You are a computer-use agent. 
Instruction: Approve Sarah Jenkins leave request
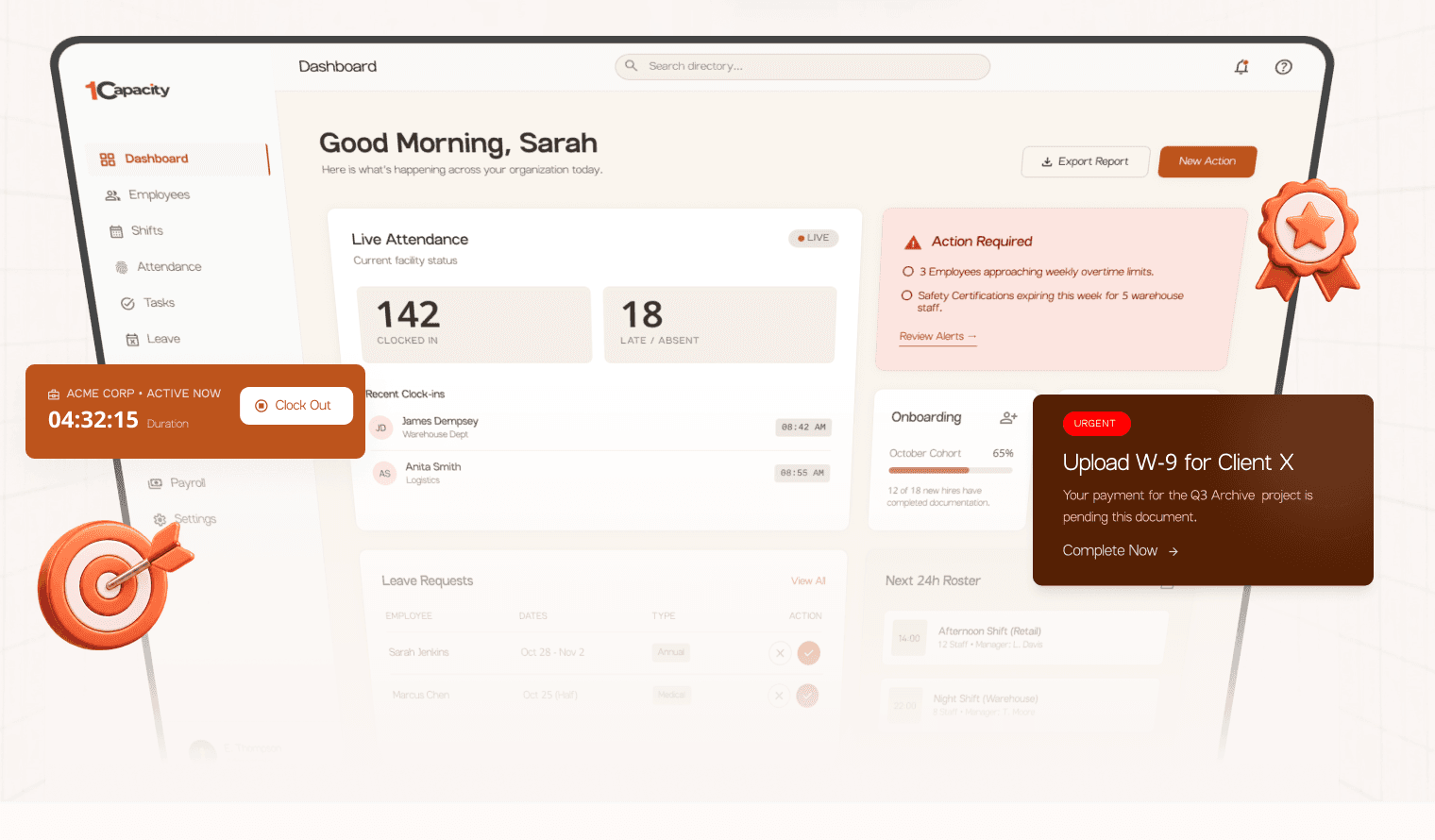pyautogui.click(x=808, y=653)
